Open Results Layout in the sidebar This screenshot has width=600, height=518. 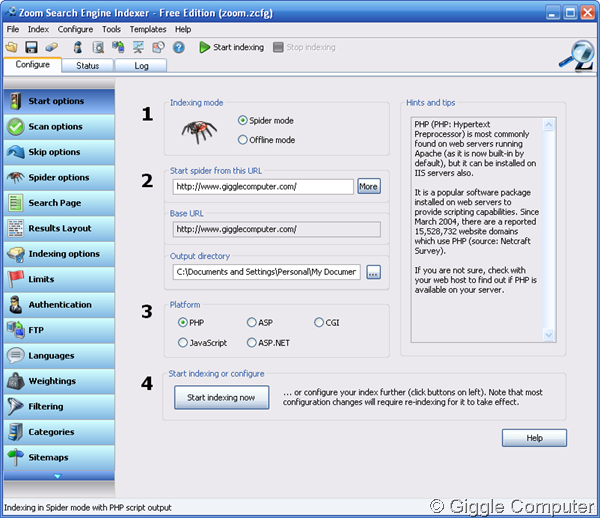[59, 228]
